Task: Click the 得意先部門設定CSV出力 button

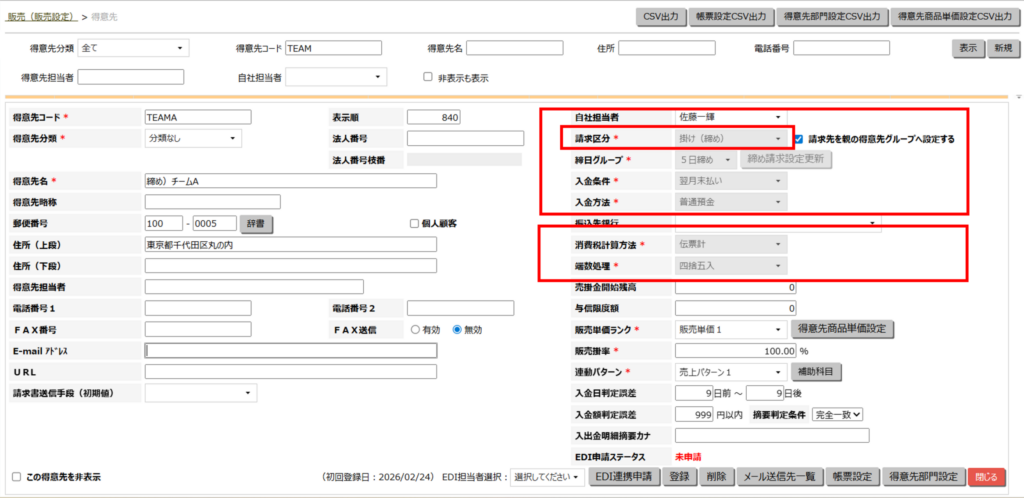Action: (832, 16)
